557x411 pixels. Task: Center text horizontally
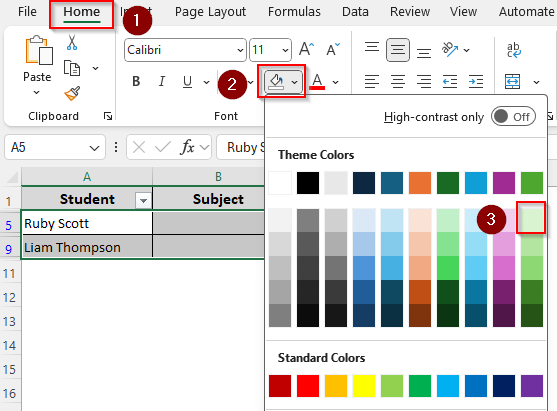click(398, 82)
